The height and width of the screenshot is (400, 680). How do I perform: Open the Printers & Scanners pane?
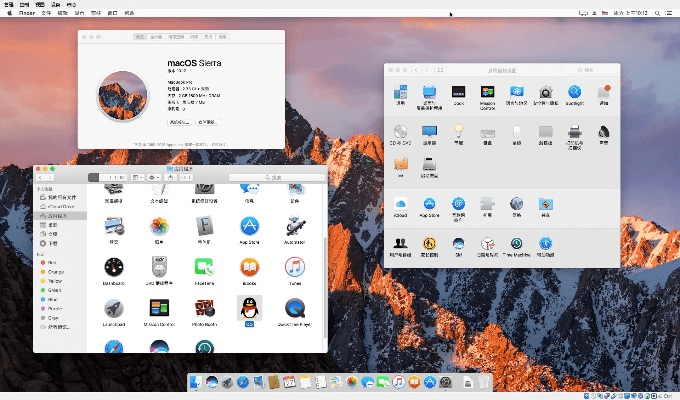point(575,132)
